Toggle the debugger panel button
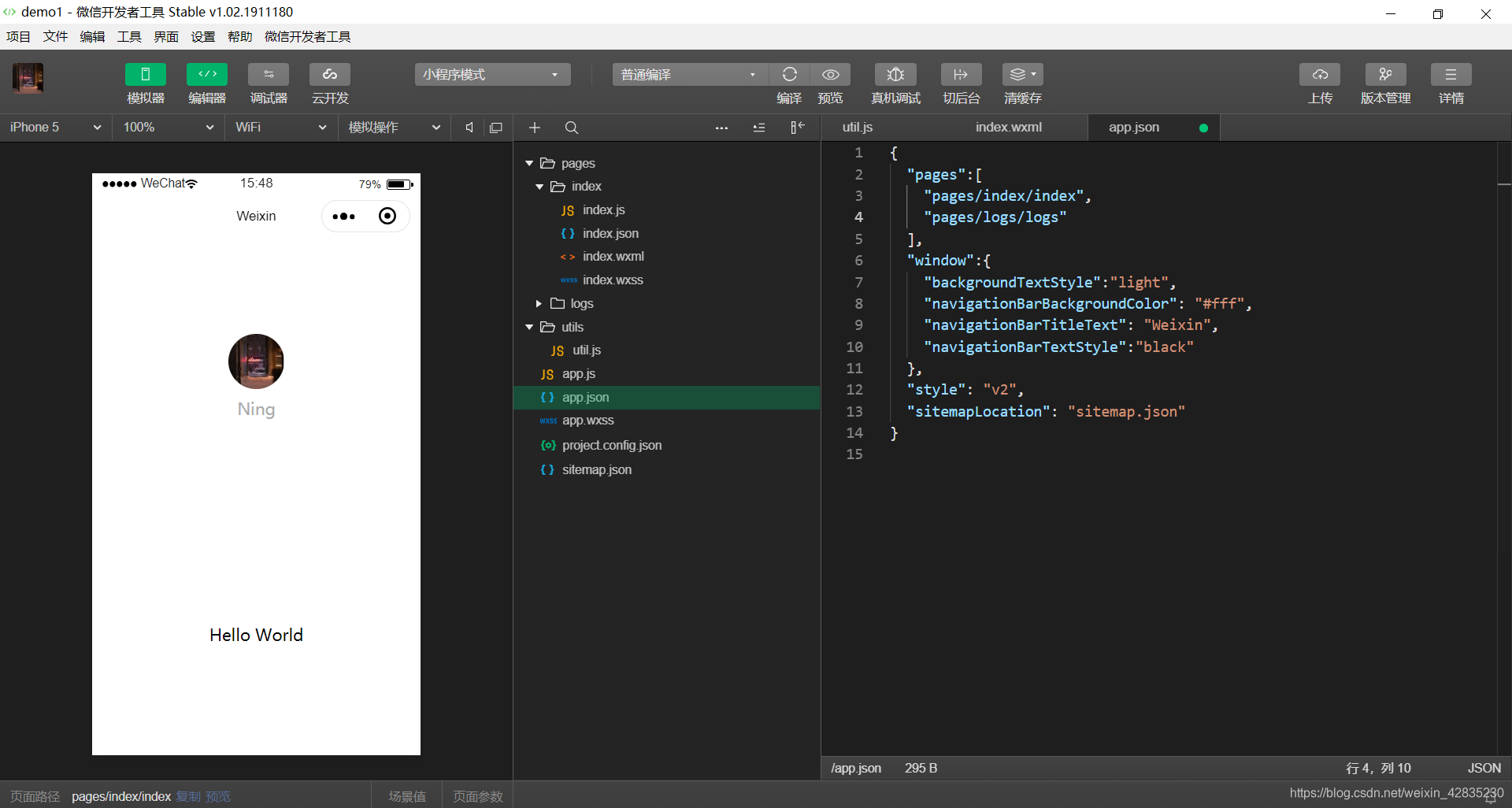Viewport: 1512px width, 808px height. tap(269, 75)
